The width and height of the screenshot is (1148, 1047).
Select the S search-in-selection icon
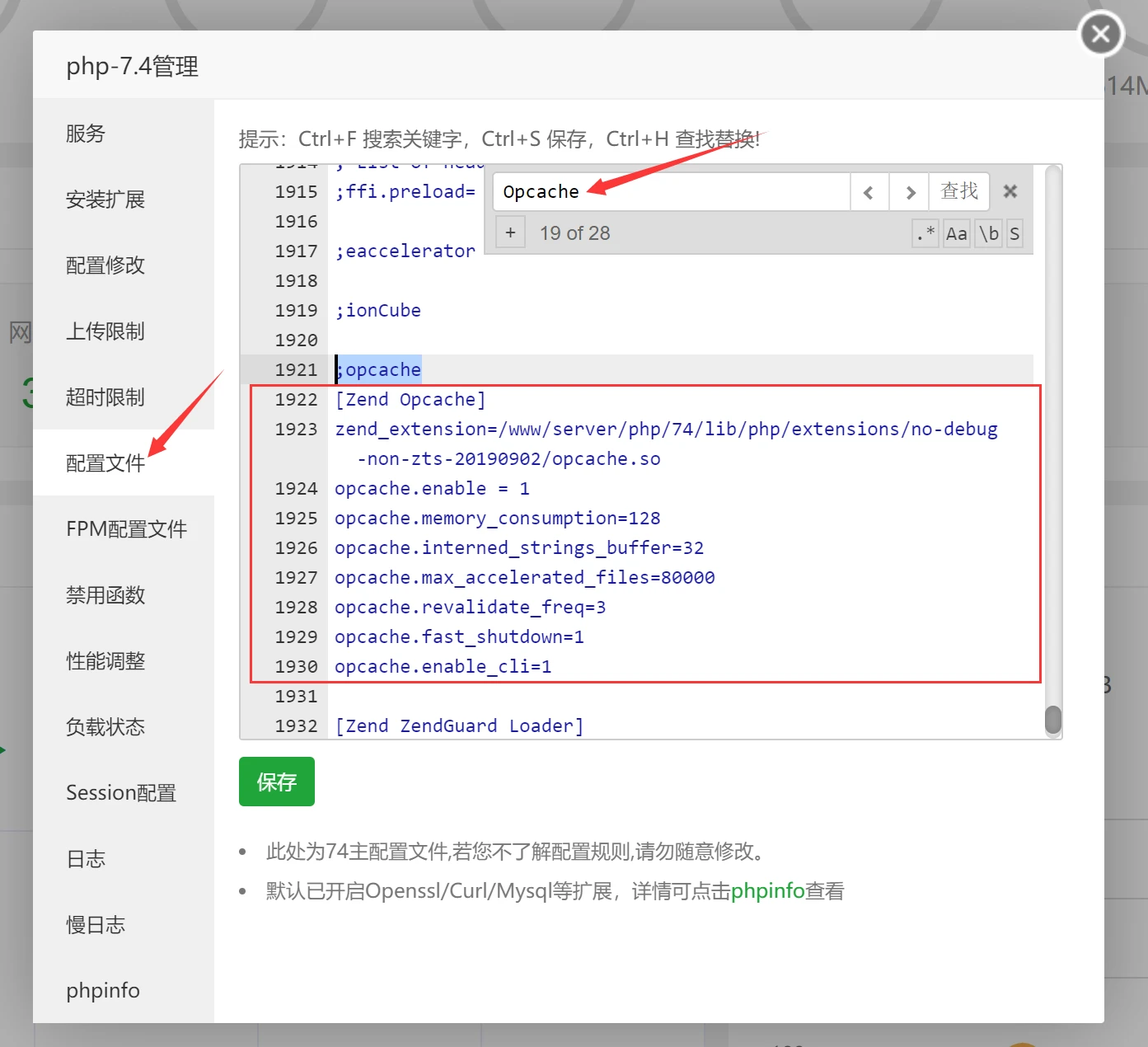[1014, 232]
